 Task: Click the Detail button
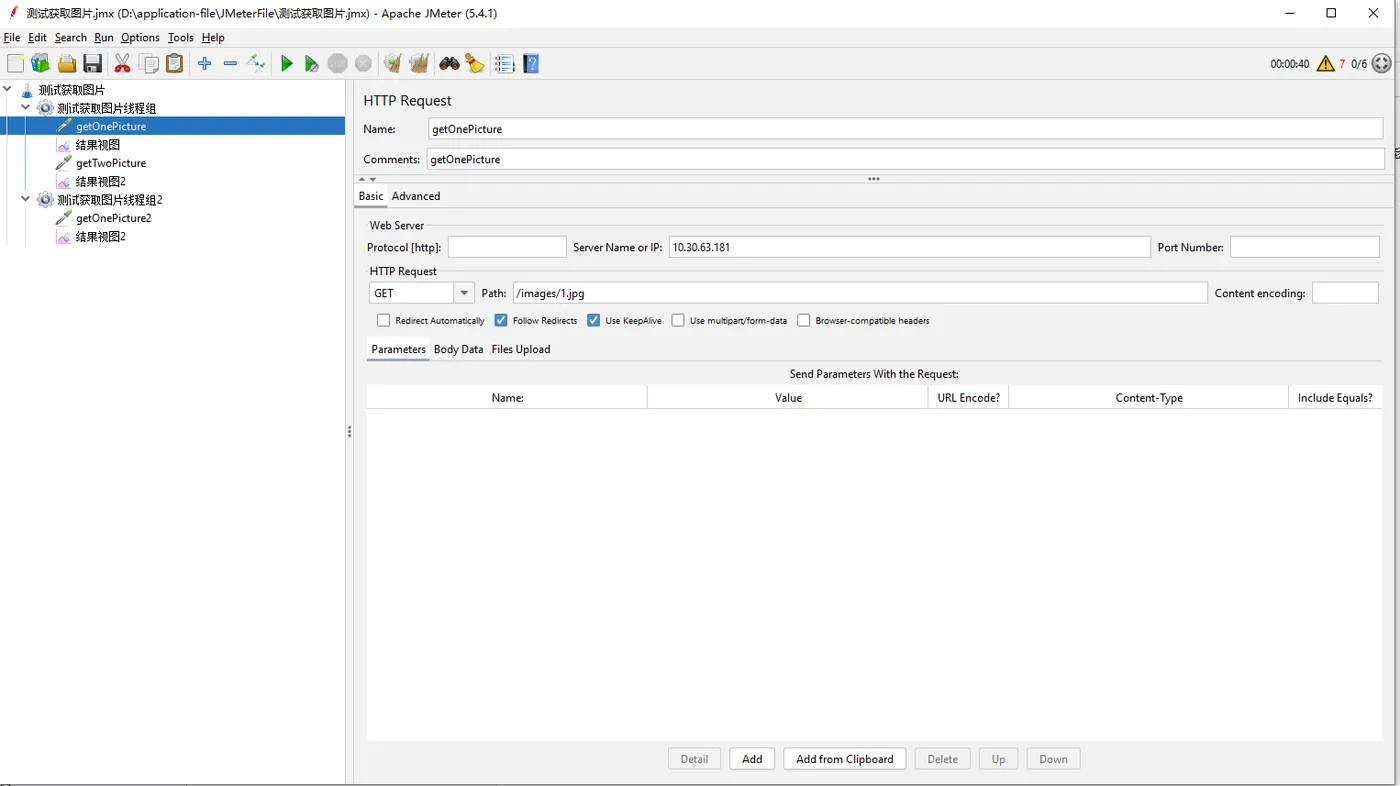695,759
